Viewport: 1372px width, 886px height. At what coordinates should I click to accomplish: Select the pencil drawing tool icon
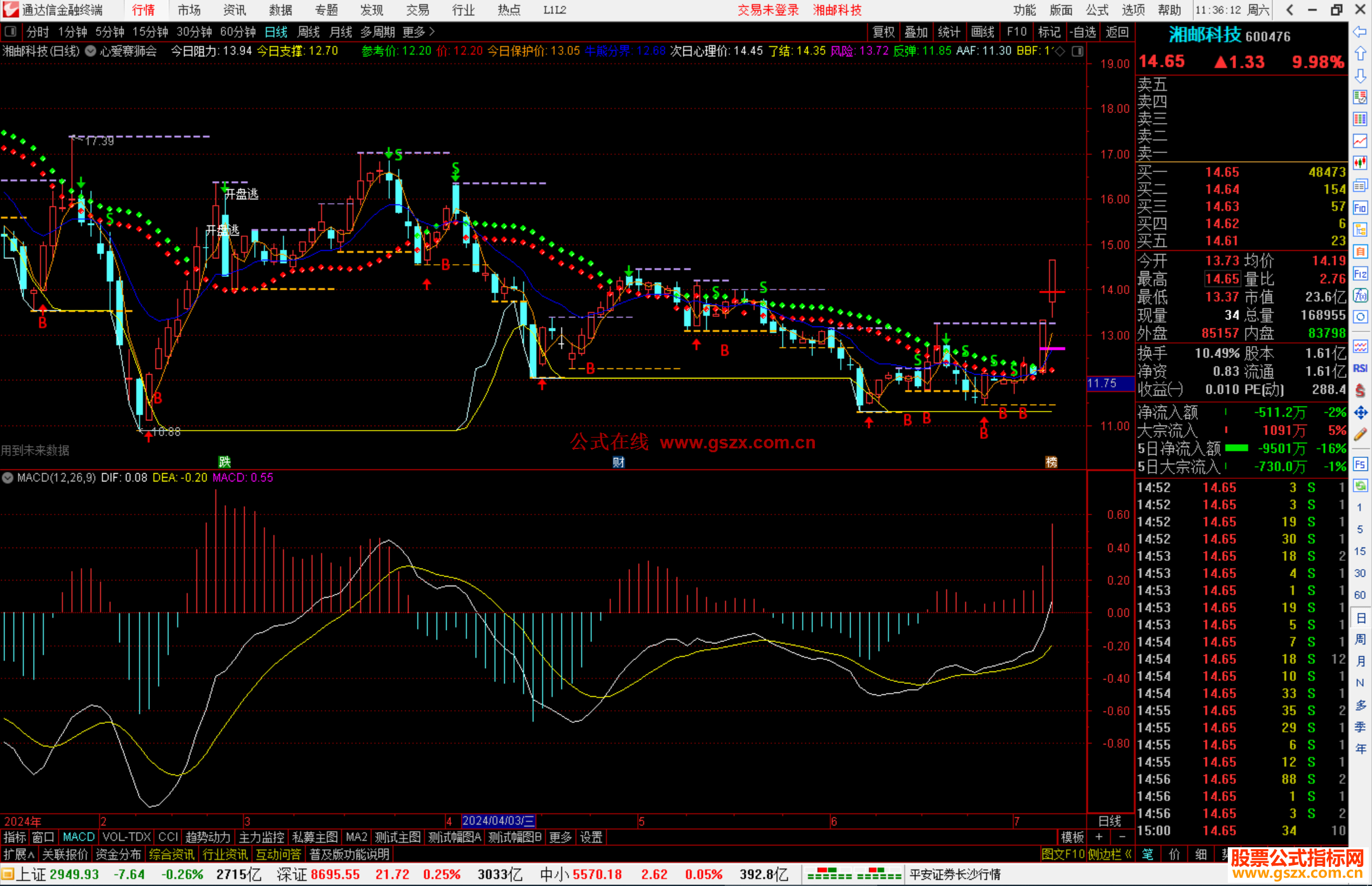click(x=1360, y=434)
